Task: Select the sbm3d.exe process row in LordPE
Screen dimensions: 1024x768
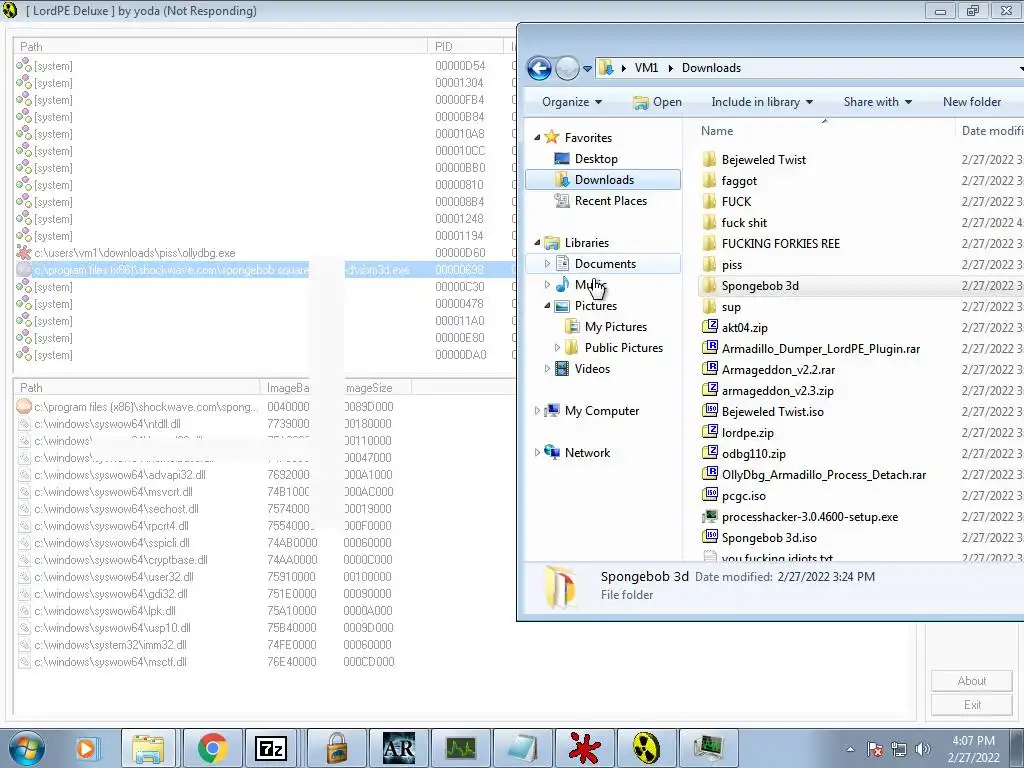Action: click(x=264, y=270)
